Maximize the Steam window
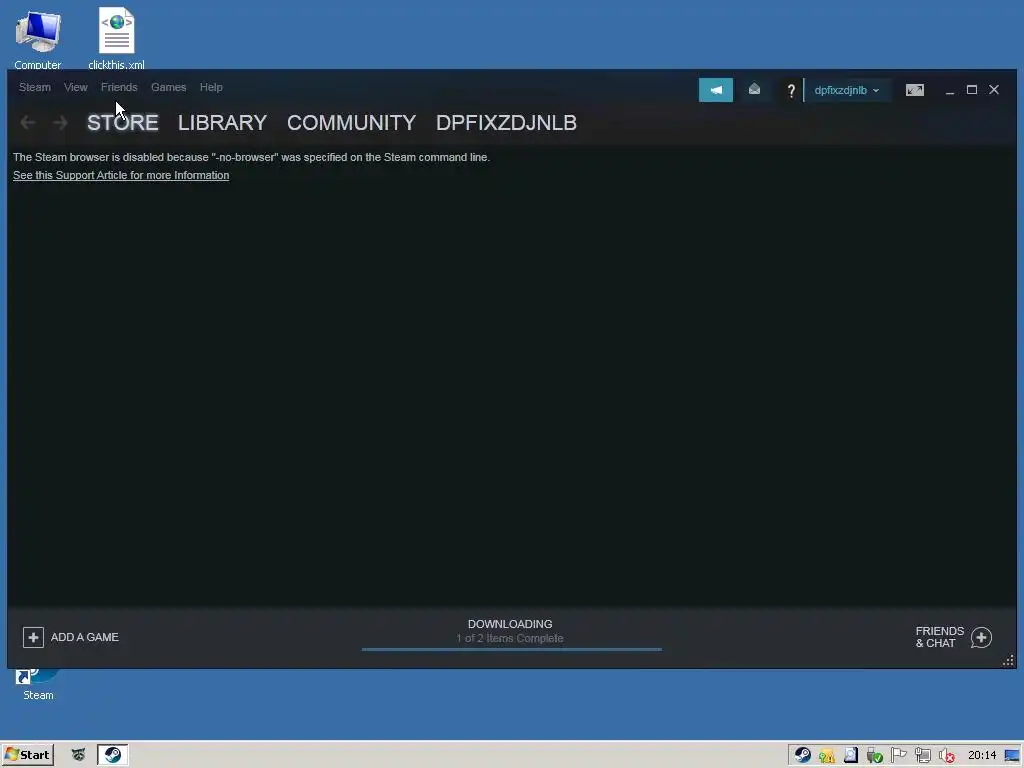The width and height of the screenshot is (1024, 768). (972, 89)
